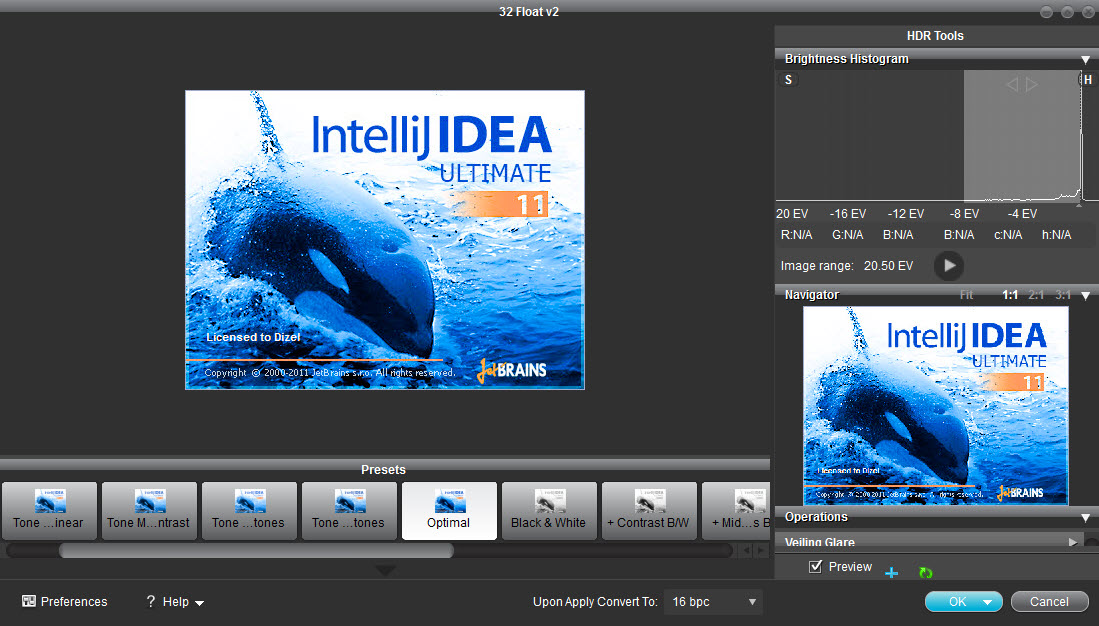1099x626 pixels.
Task: Click the H highlights marker in histogram
Action: 1088,80
